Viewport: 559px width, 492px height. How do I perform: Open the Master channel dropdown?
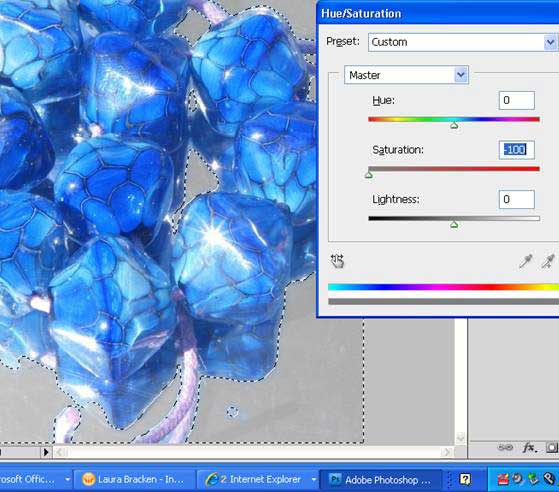(406, 75)
